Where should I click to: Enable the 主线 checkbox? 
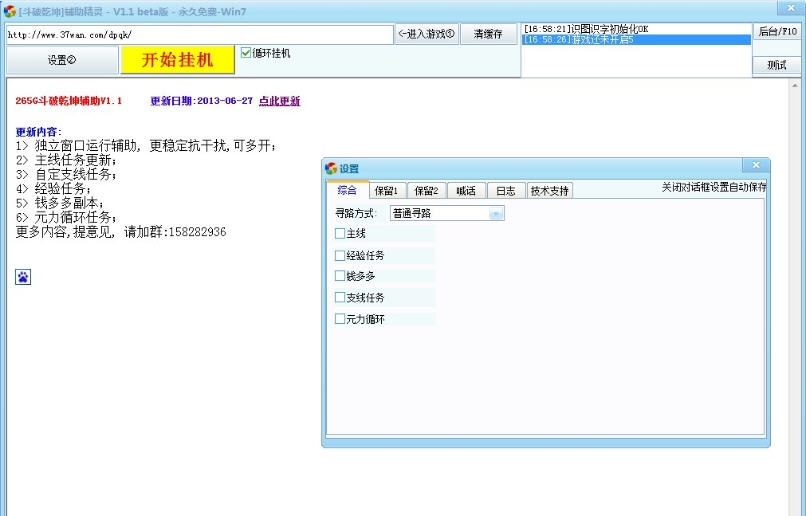click(340, 233)
